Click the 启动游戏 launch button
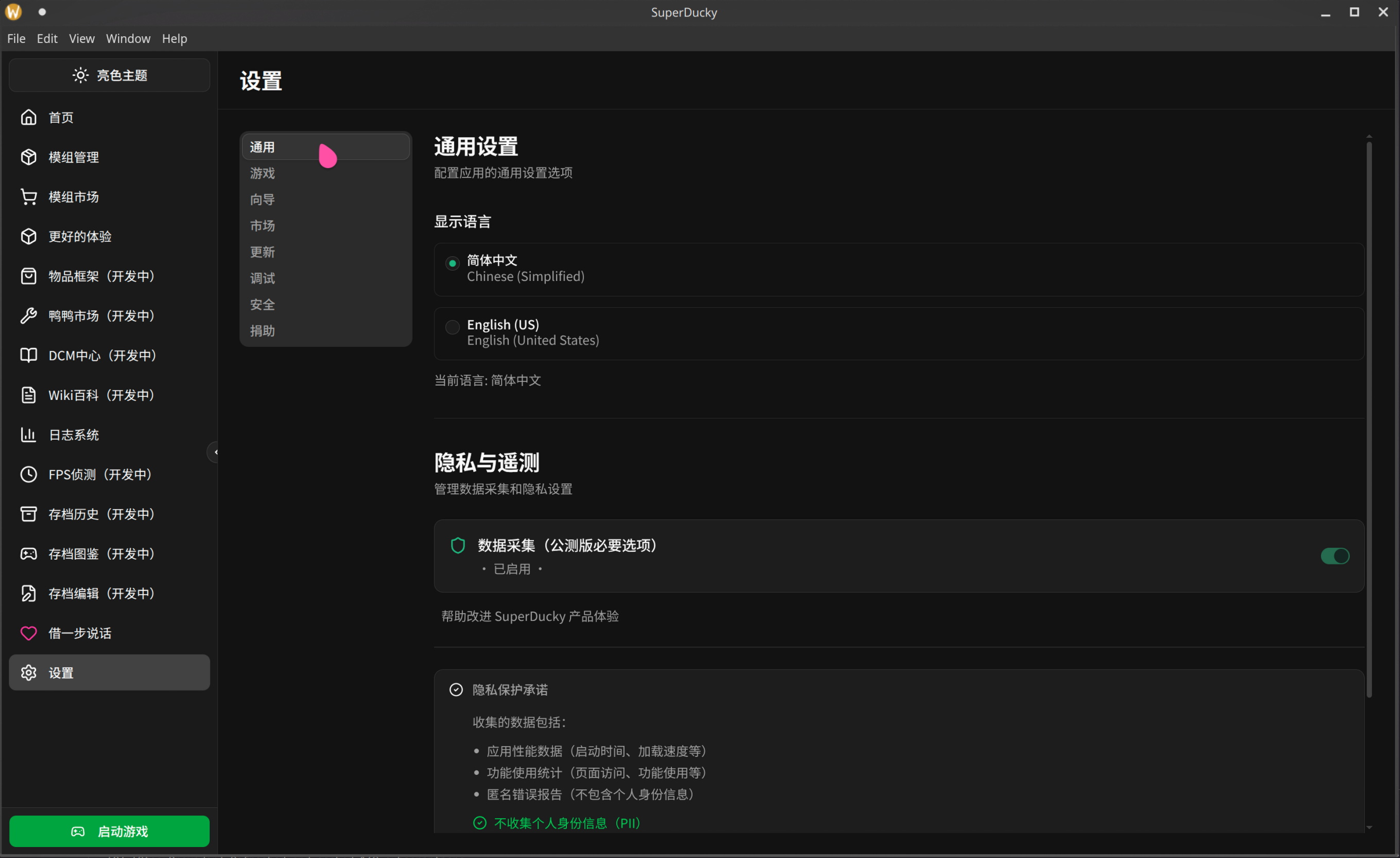 (109, 831)
